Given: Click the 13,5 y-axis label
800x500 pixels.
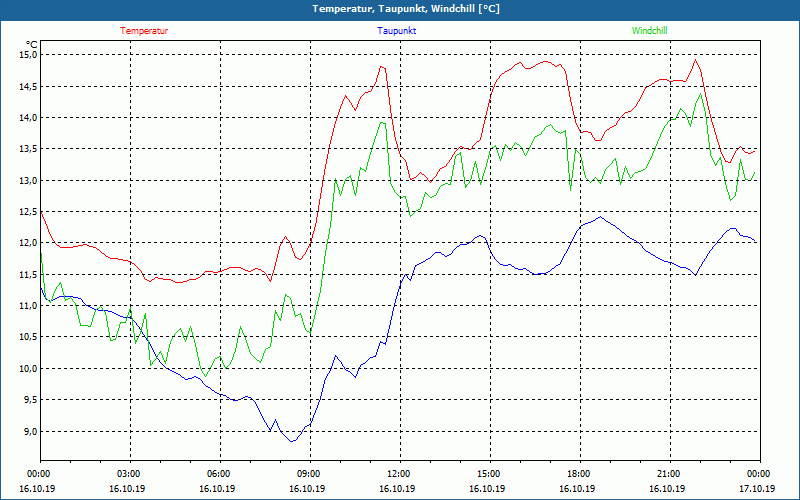Looking at the screenshot, I should pyautogui.click(x=29, y=149).
